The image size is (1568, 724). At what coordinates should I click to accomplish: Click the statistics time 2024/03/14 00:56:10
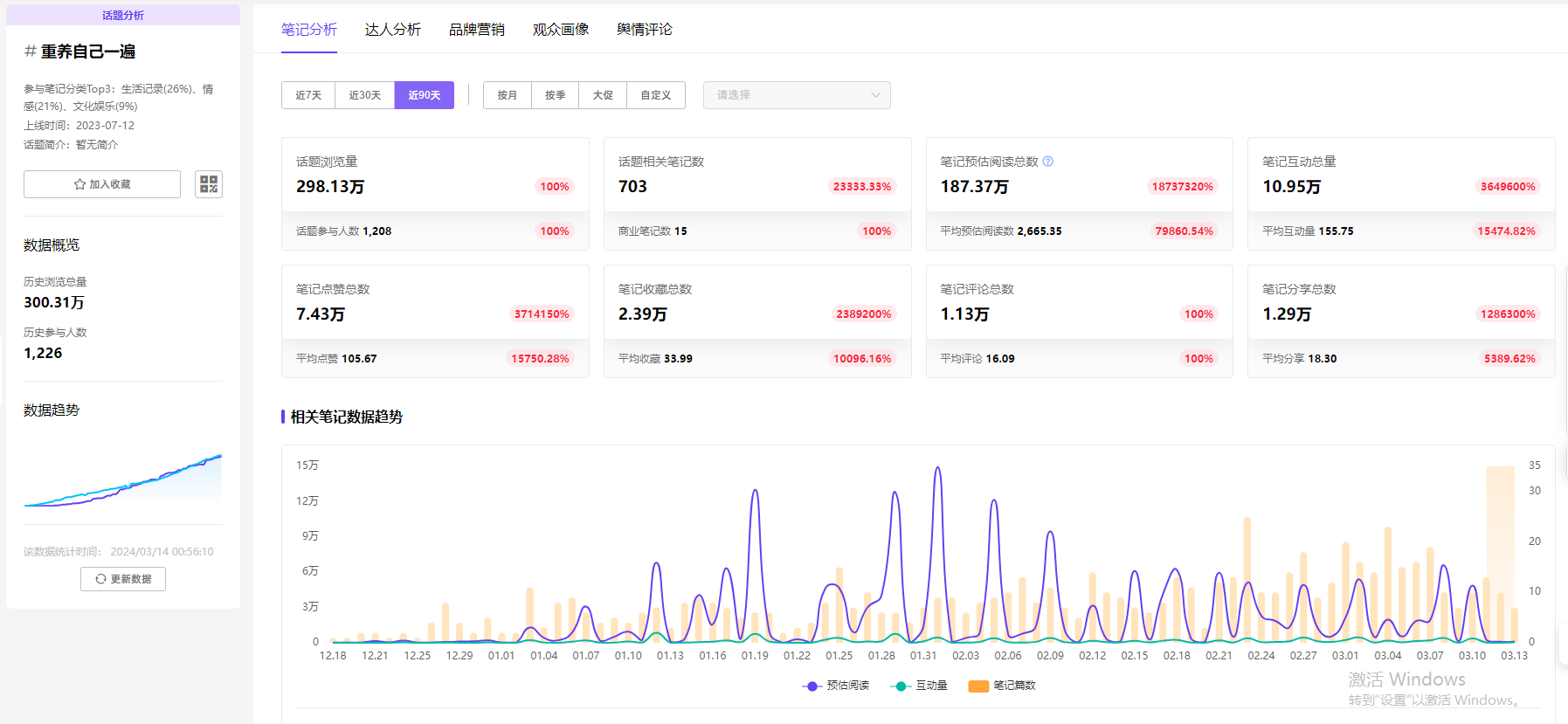pos(162,552)
